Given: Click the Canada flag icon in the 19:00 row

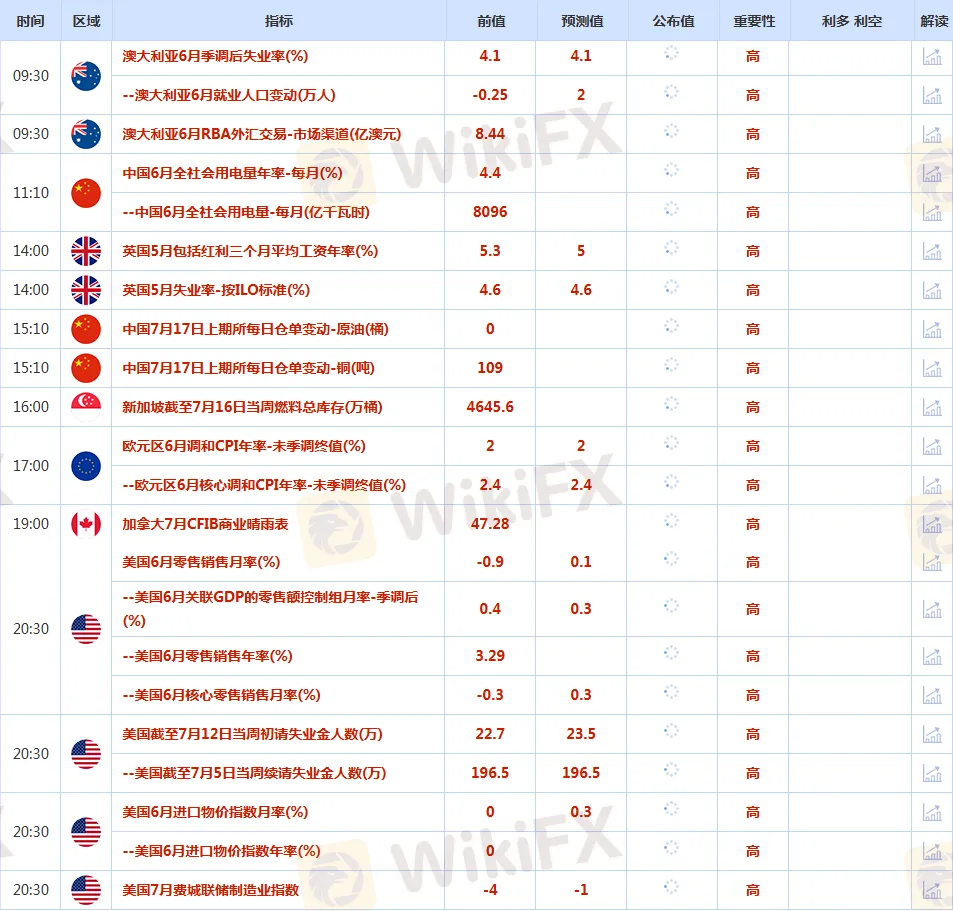Looking at the screenshot, I should pos(86,524).
